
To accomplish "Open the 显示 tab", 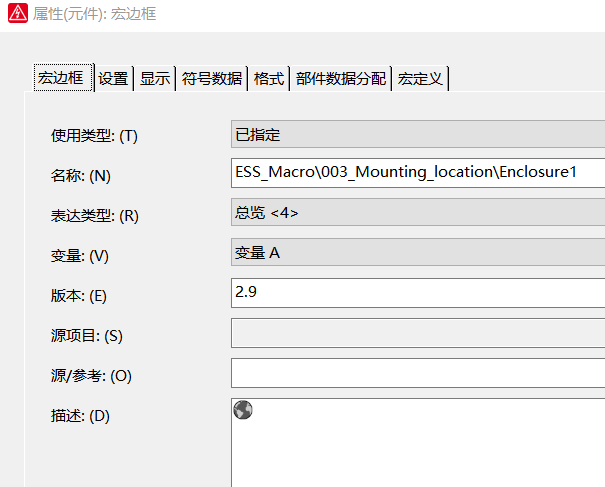I will click(155, 79).
